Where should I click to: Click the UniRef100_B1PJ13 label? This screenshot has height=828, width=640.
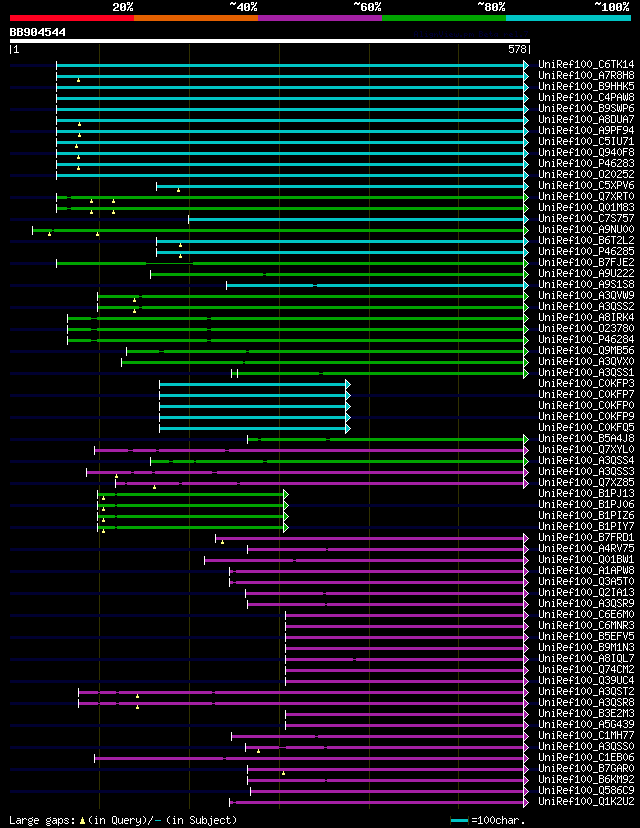586,493
